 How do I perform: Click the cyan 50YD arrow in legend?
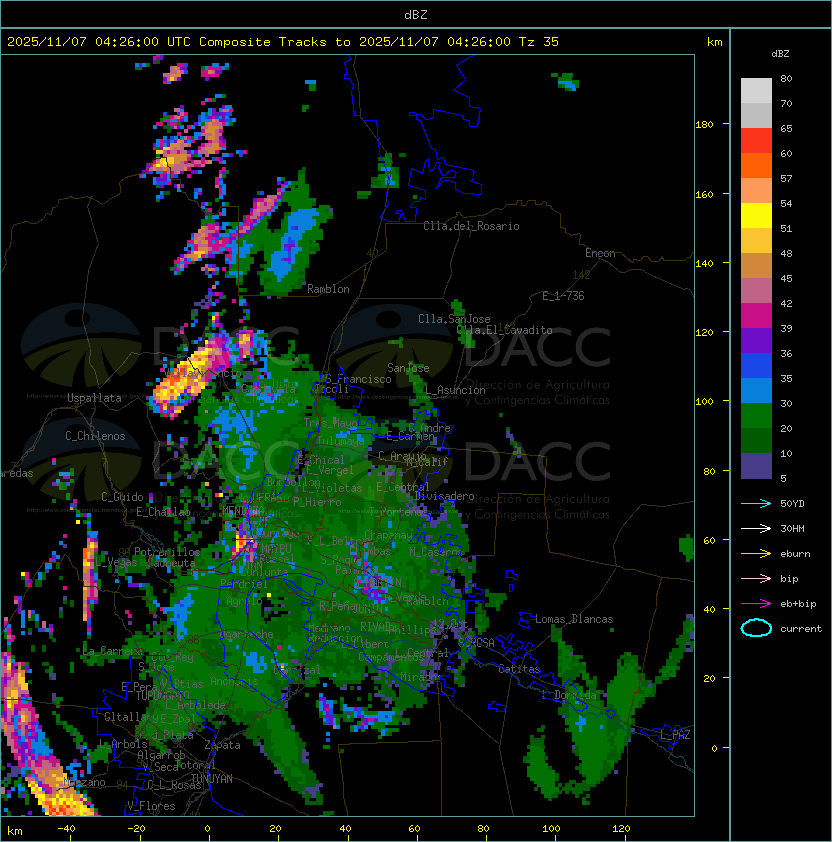(756, 503)
